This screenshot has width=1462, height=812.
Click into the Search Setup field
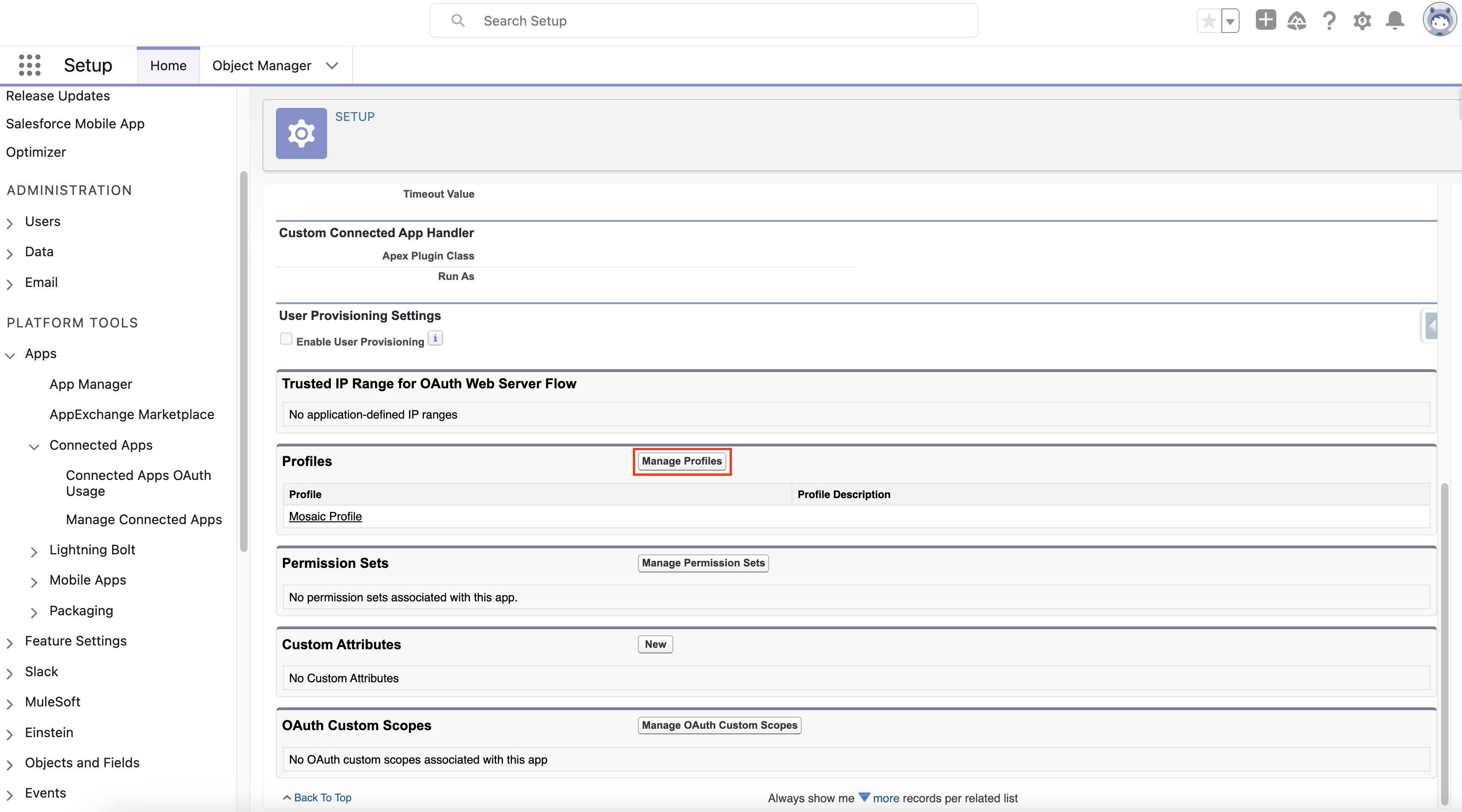coord(704,21)
